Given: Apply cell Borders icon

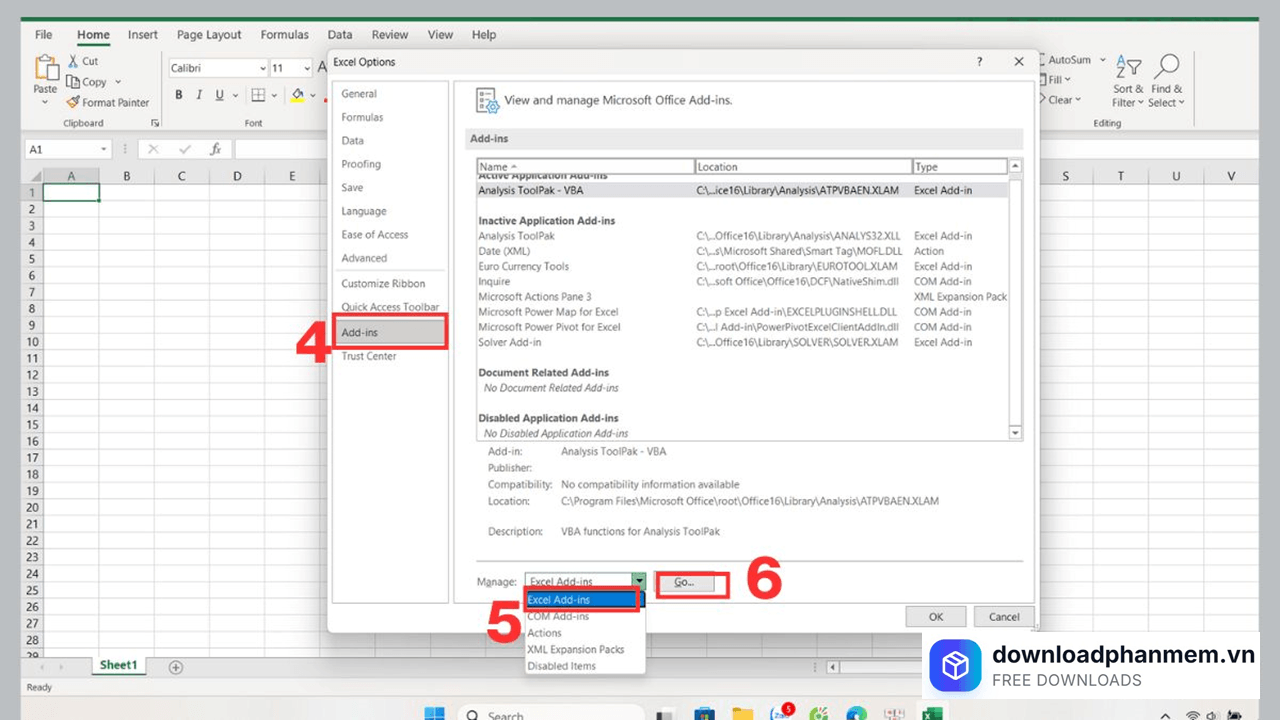Looking at the screenshot, I should tap(258, 95).
